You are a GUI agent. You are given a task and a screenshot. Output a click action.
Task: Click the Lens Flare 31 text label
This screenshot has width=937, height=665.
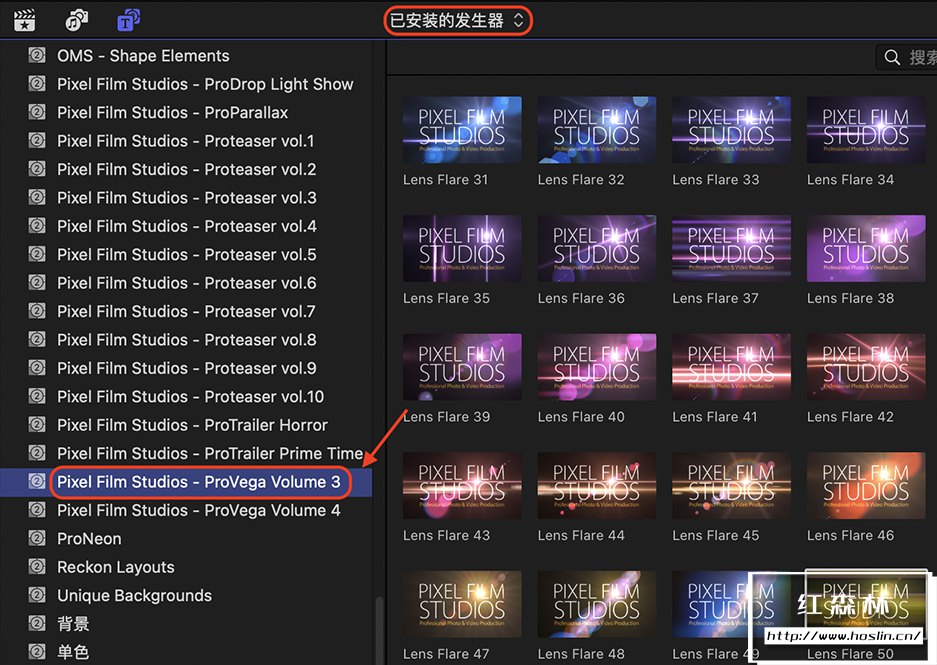tap(445, 179)
